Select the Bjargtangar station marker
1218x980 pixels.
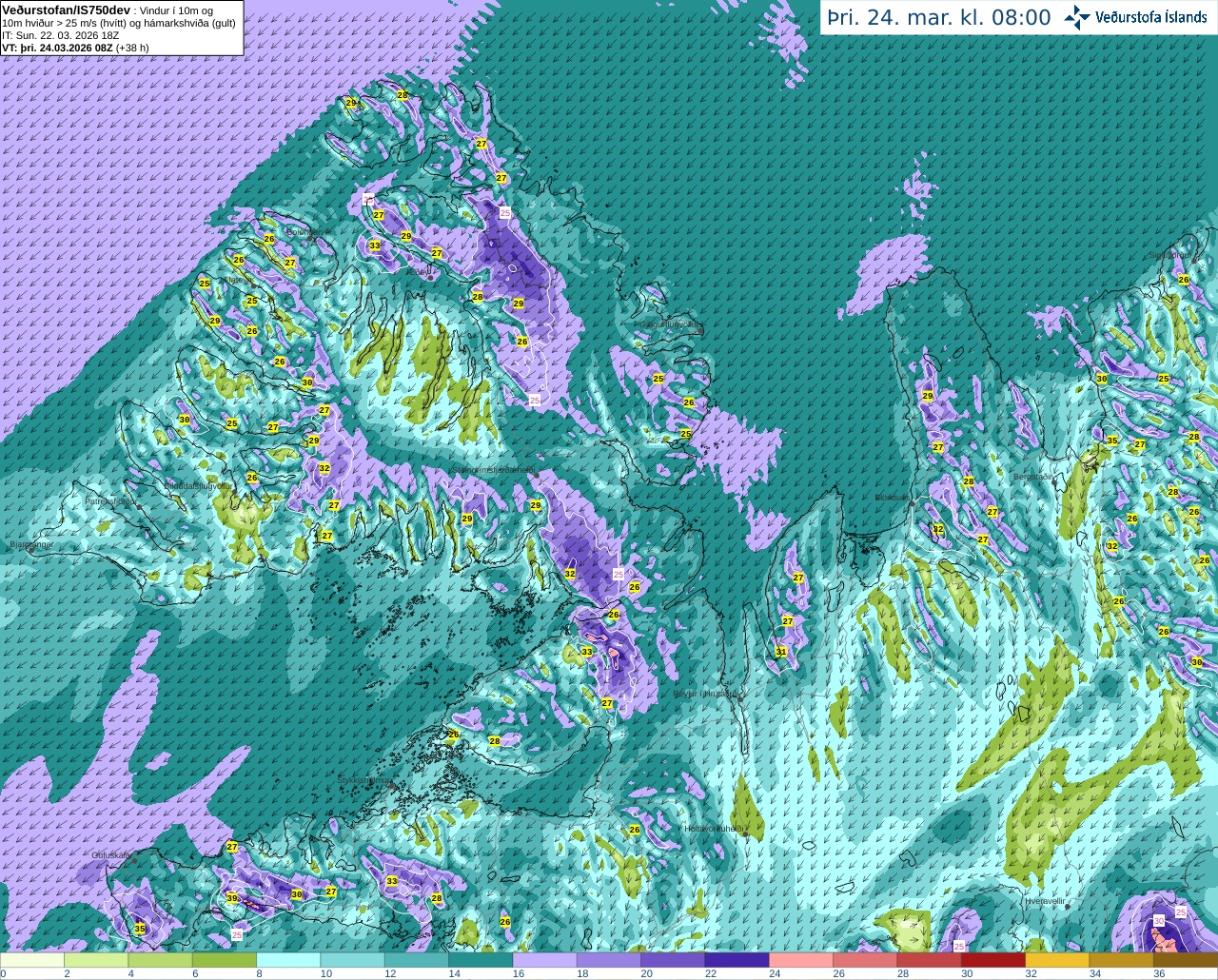click(x=30, y=549)
